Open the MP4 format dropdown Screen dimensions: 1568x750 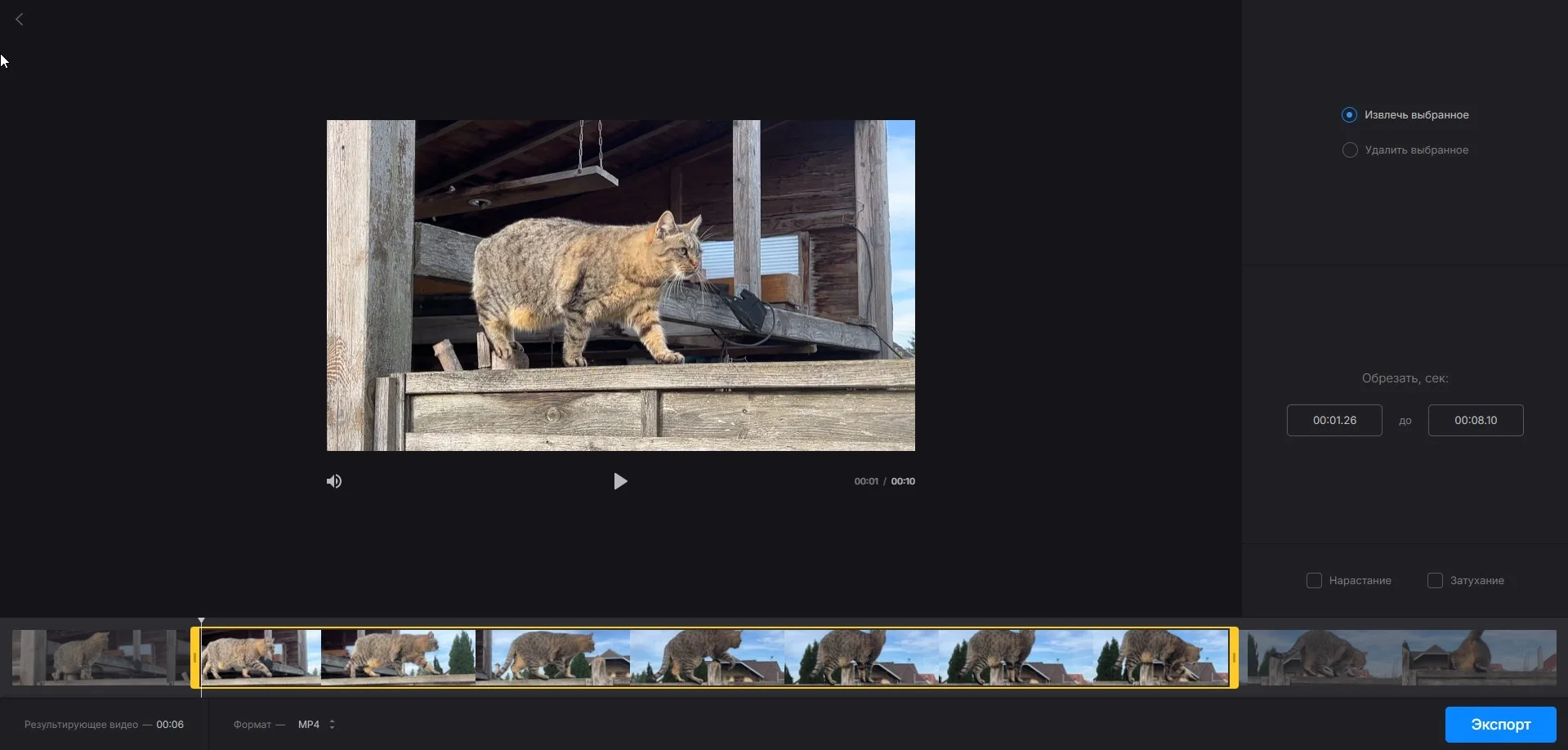point(309,725)
